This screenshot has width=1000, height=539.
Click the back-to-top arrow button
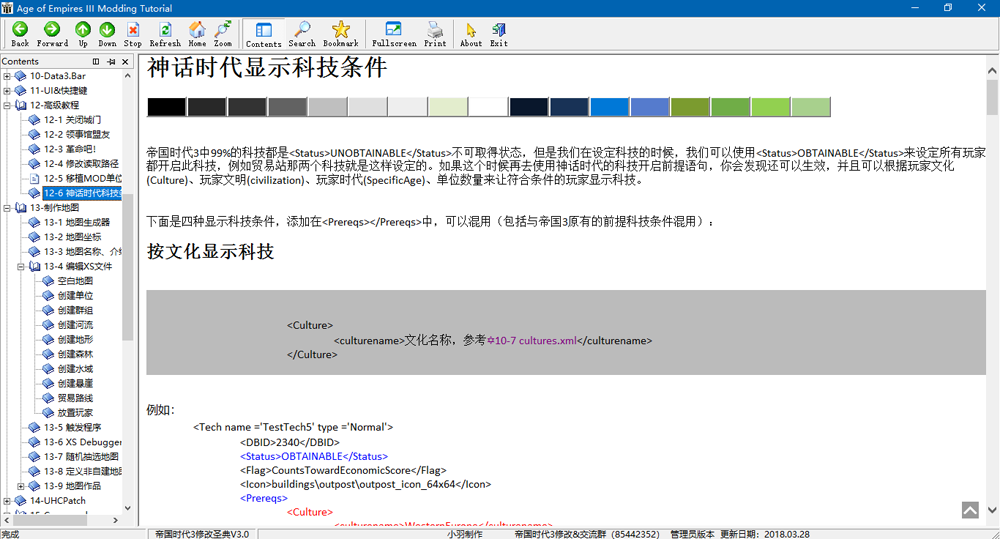click(970, 510)
